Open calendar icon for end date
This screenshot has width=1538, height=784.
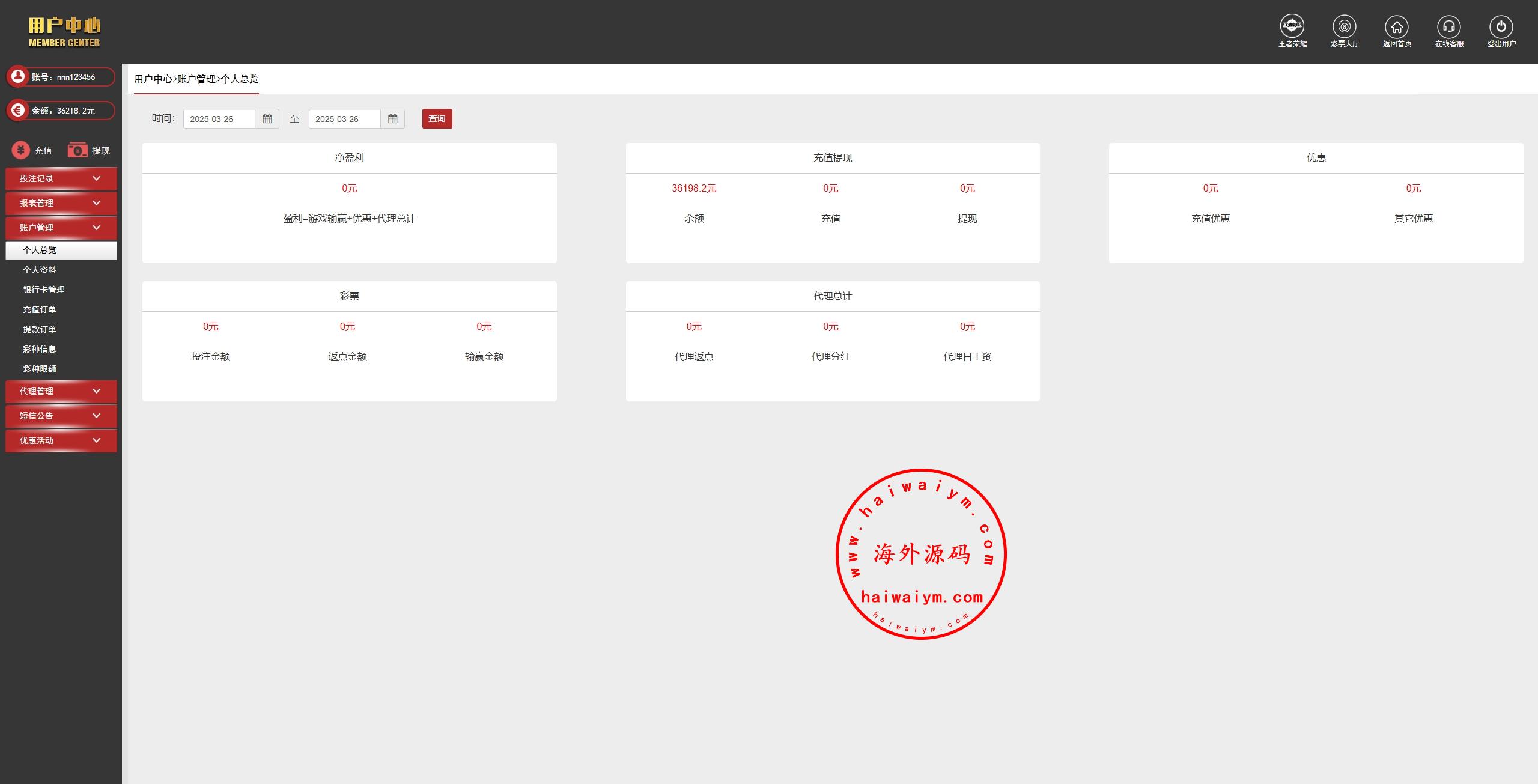tap(392, 119)
